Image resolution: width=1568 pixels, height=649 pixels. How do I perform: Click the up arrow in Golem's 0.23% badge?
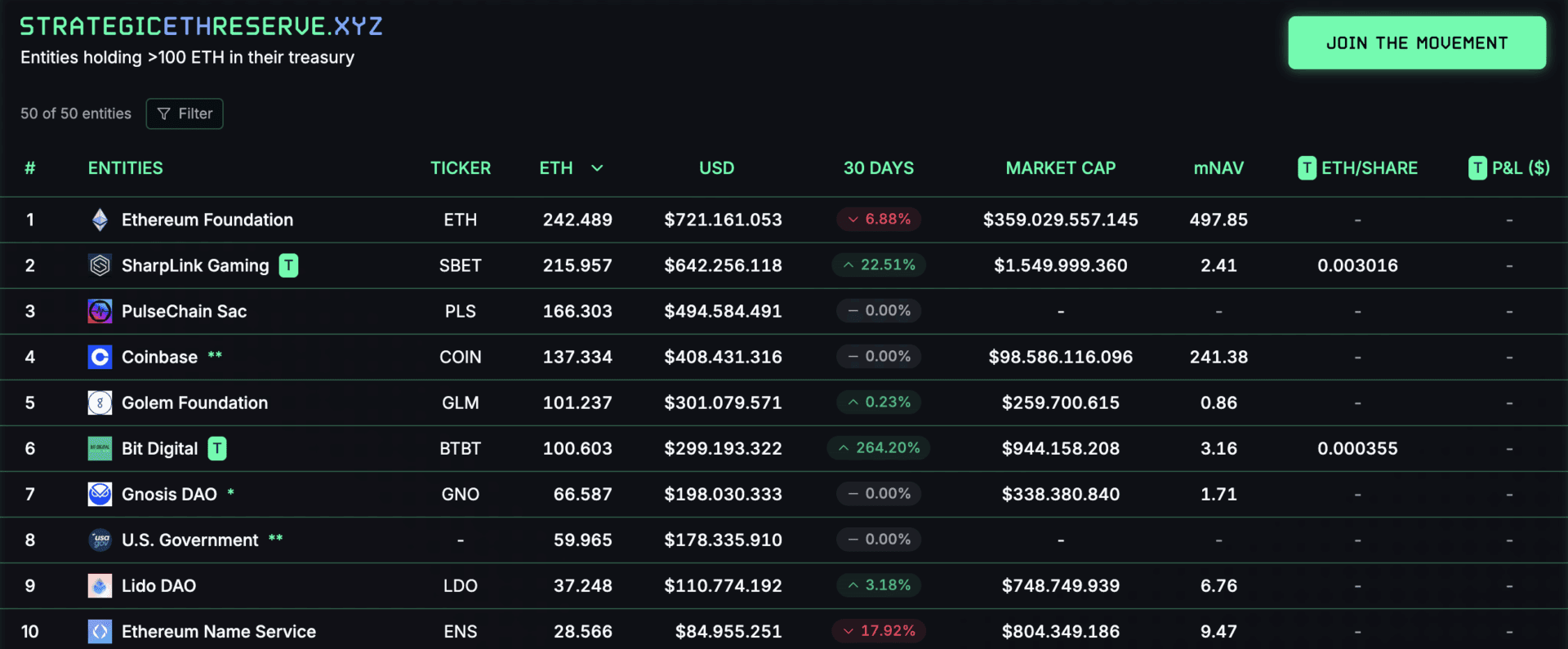[853, 402]
